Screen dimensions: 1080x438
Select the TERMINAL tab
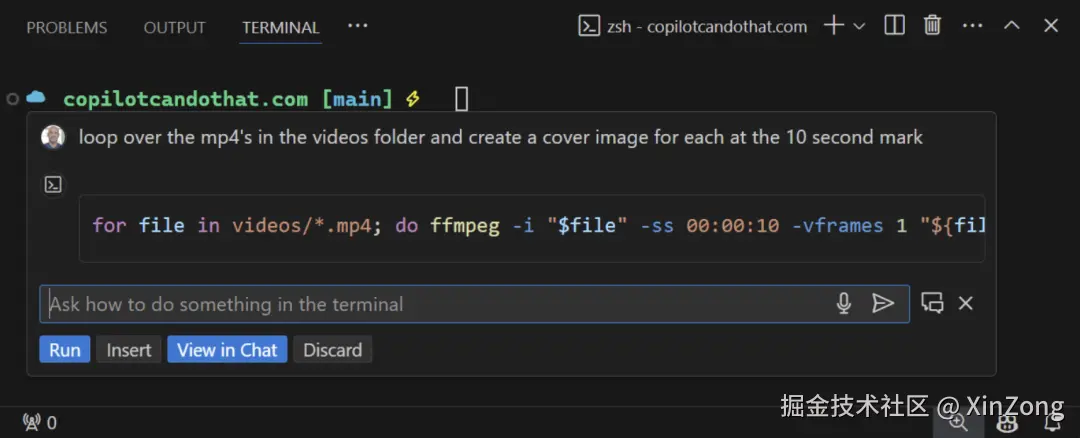(280, 28)
